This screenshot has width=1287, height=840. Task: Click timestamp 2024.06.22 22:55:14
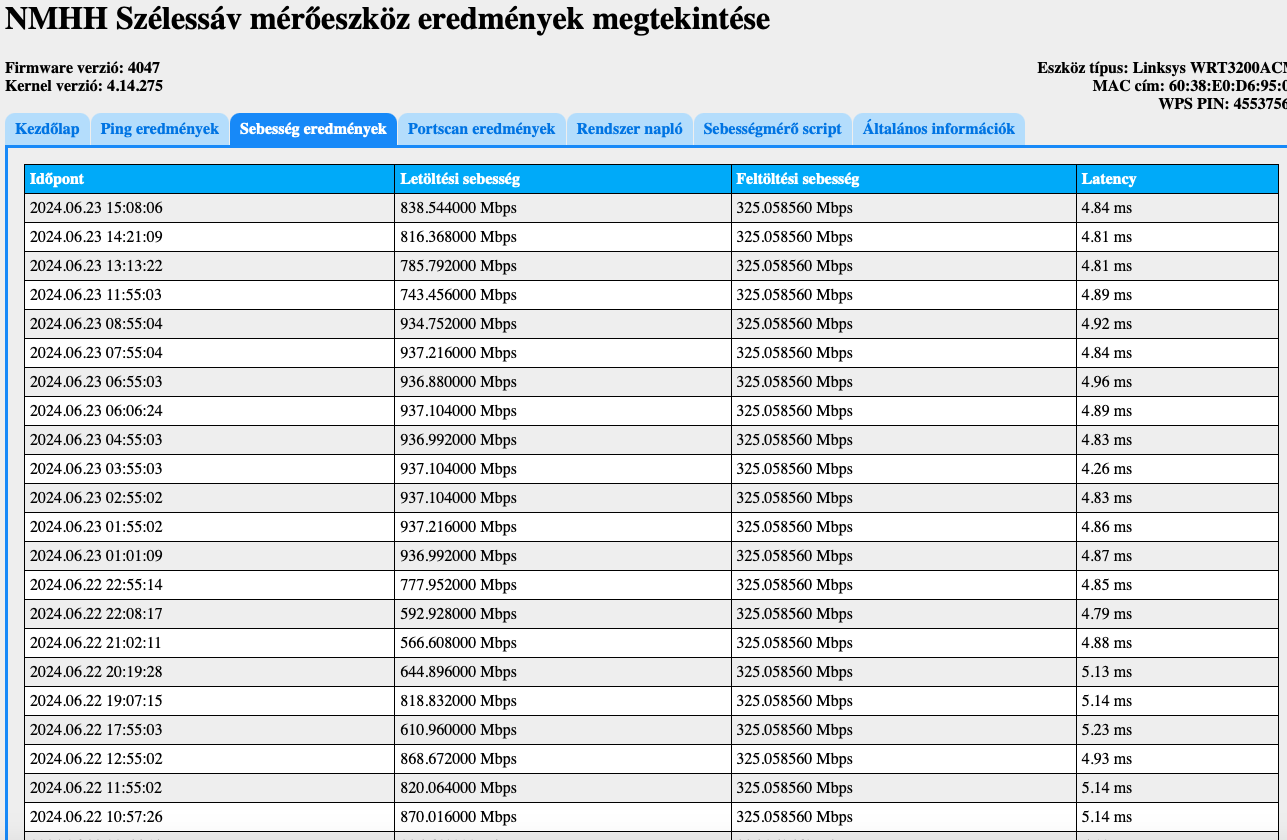[x=96, y=585]
